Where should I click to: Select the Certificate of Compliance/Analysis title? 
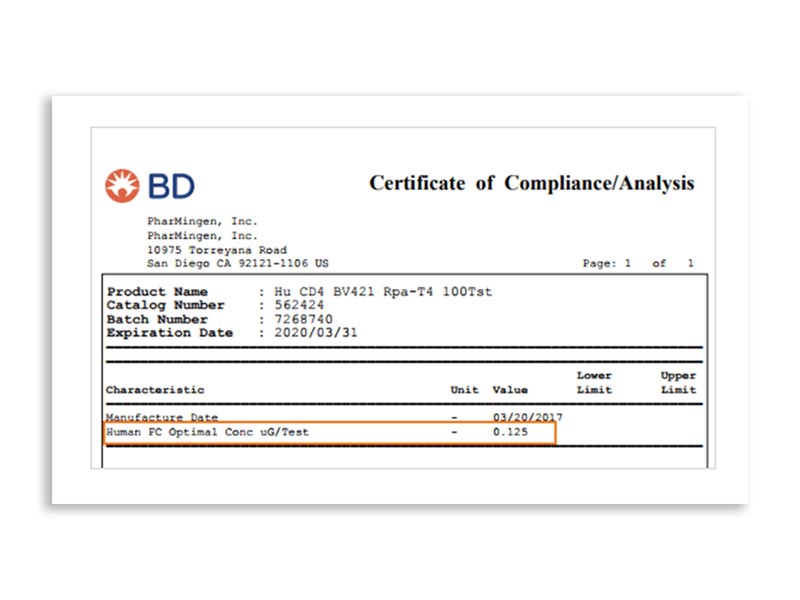coord(531,183)
